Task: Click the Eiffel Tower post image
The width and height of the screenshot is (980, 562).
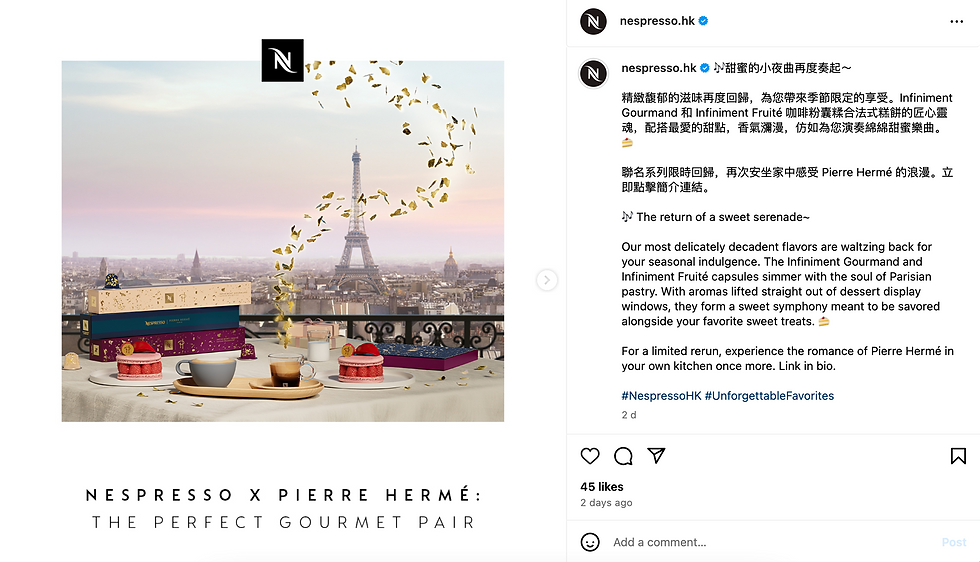Action: pos(282,241)
